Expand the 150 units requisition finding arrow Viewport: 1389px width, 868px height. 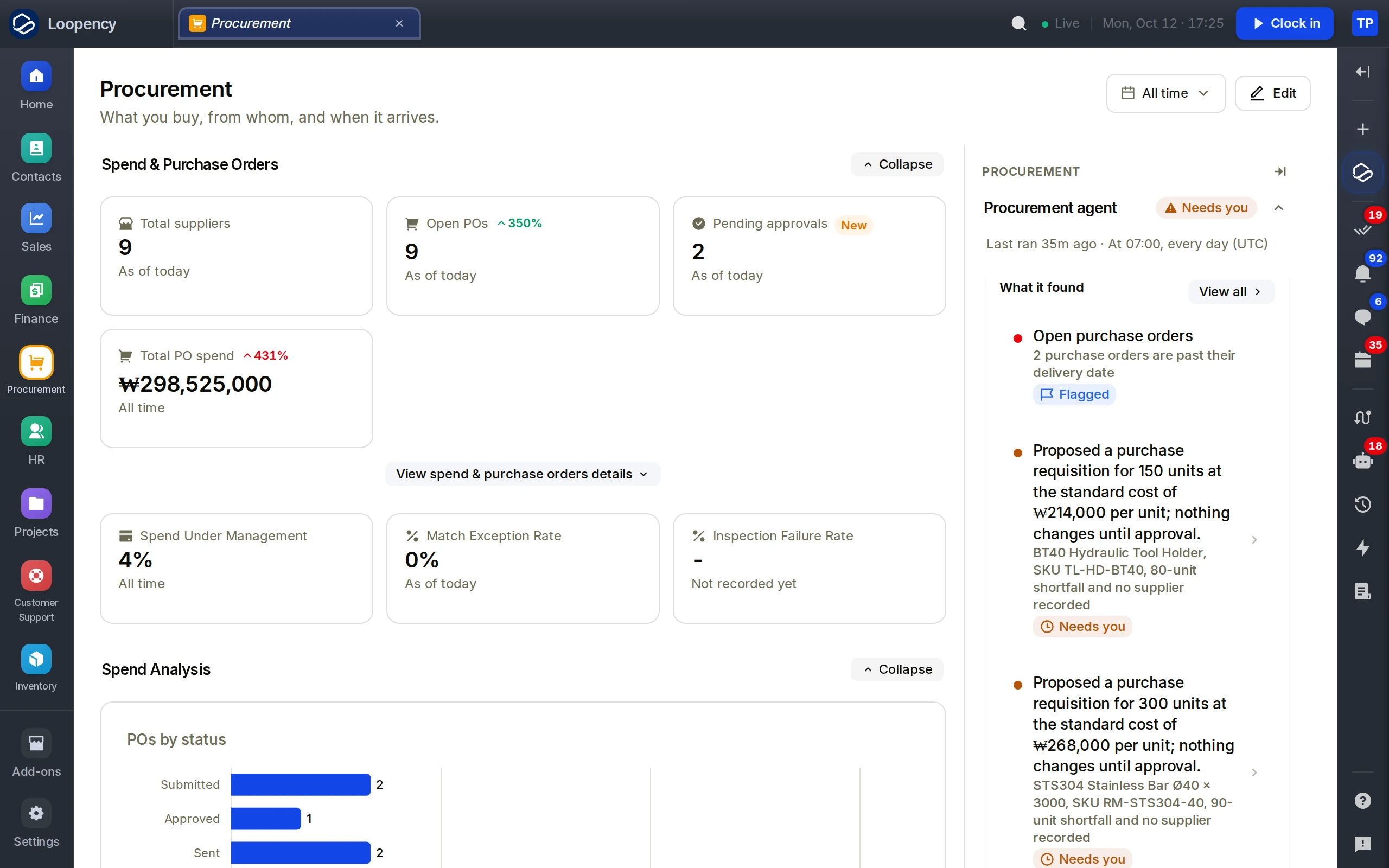[1254, 540]
